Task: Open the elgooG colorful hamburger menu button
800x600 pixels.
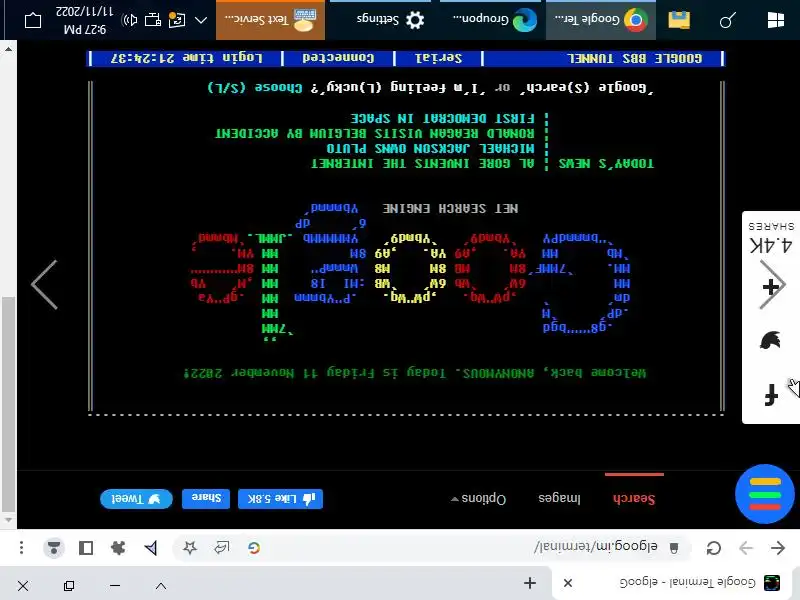Action: point(764,494)
